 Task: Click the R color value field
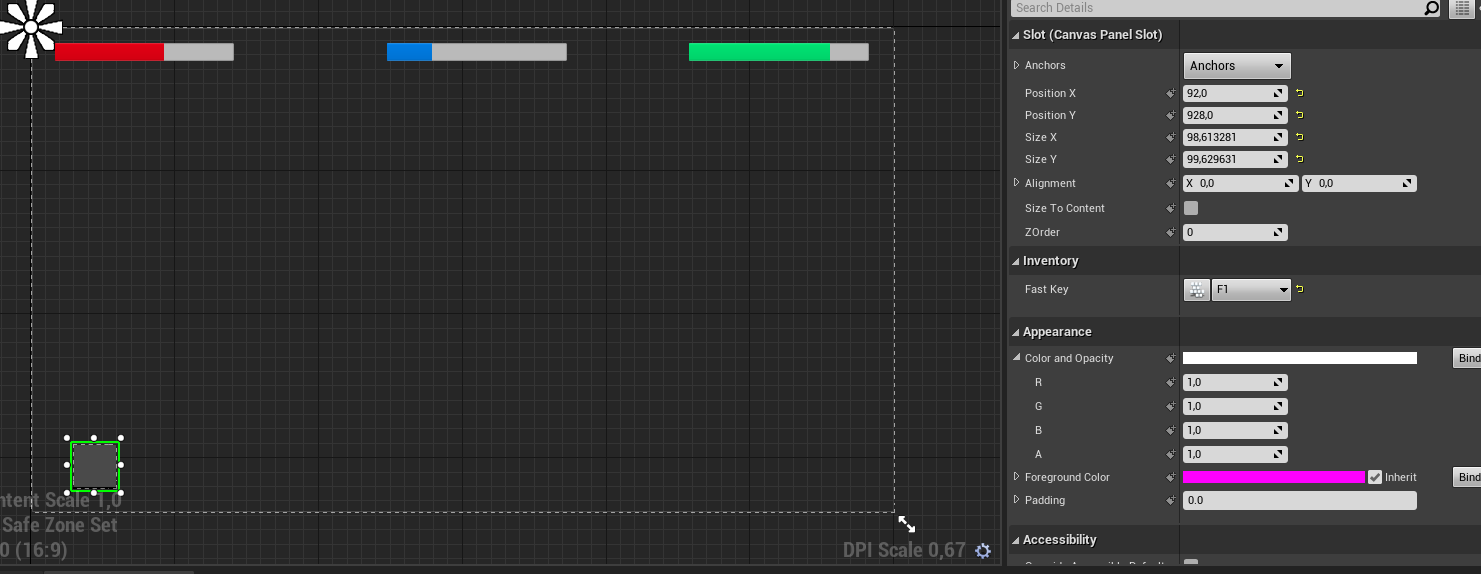pos(1235,382)
